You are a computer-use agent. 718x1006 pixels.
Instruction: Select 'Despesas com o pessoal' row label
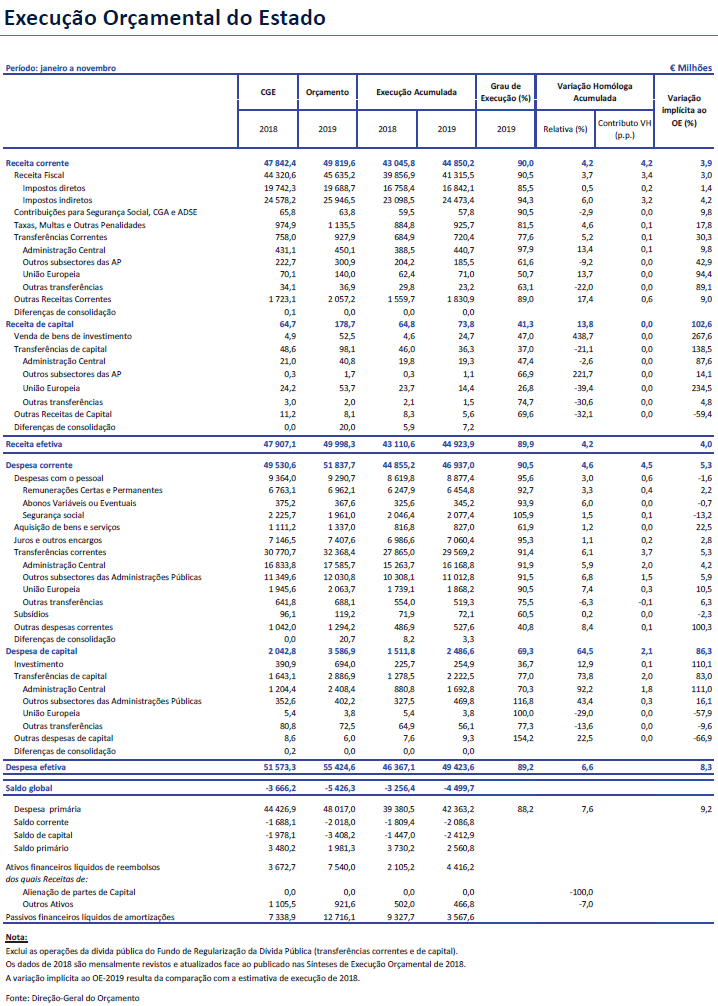(58, 478)
